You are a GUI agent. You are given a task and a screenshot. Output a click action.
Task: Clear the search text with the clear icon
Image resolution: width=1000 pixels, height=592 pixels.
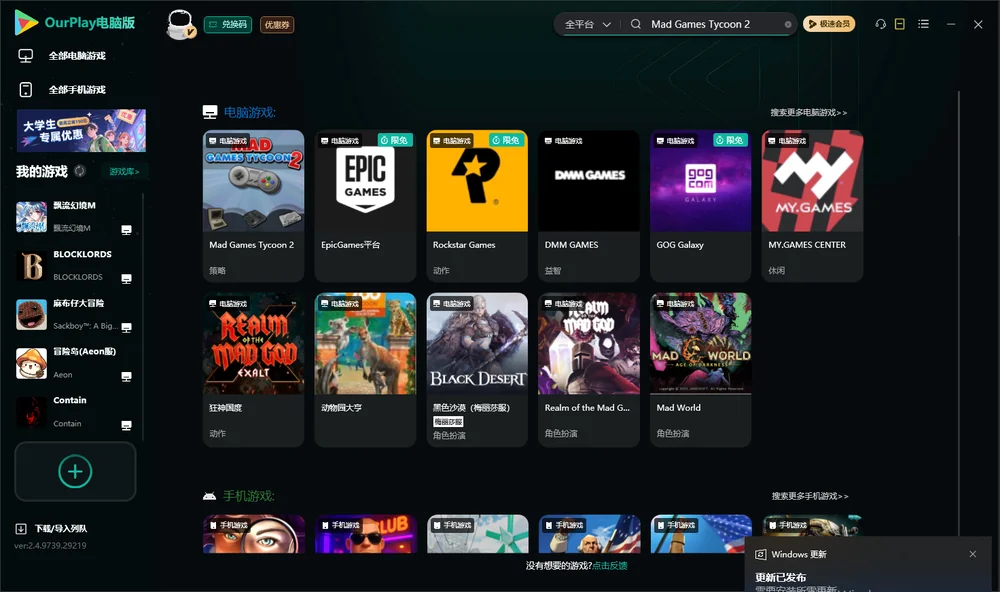(788, 24)
